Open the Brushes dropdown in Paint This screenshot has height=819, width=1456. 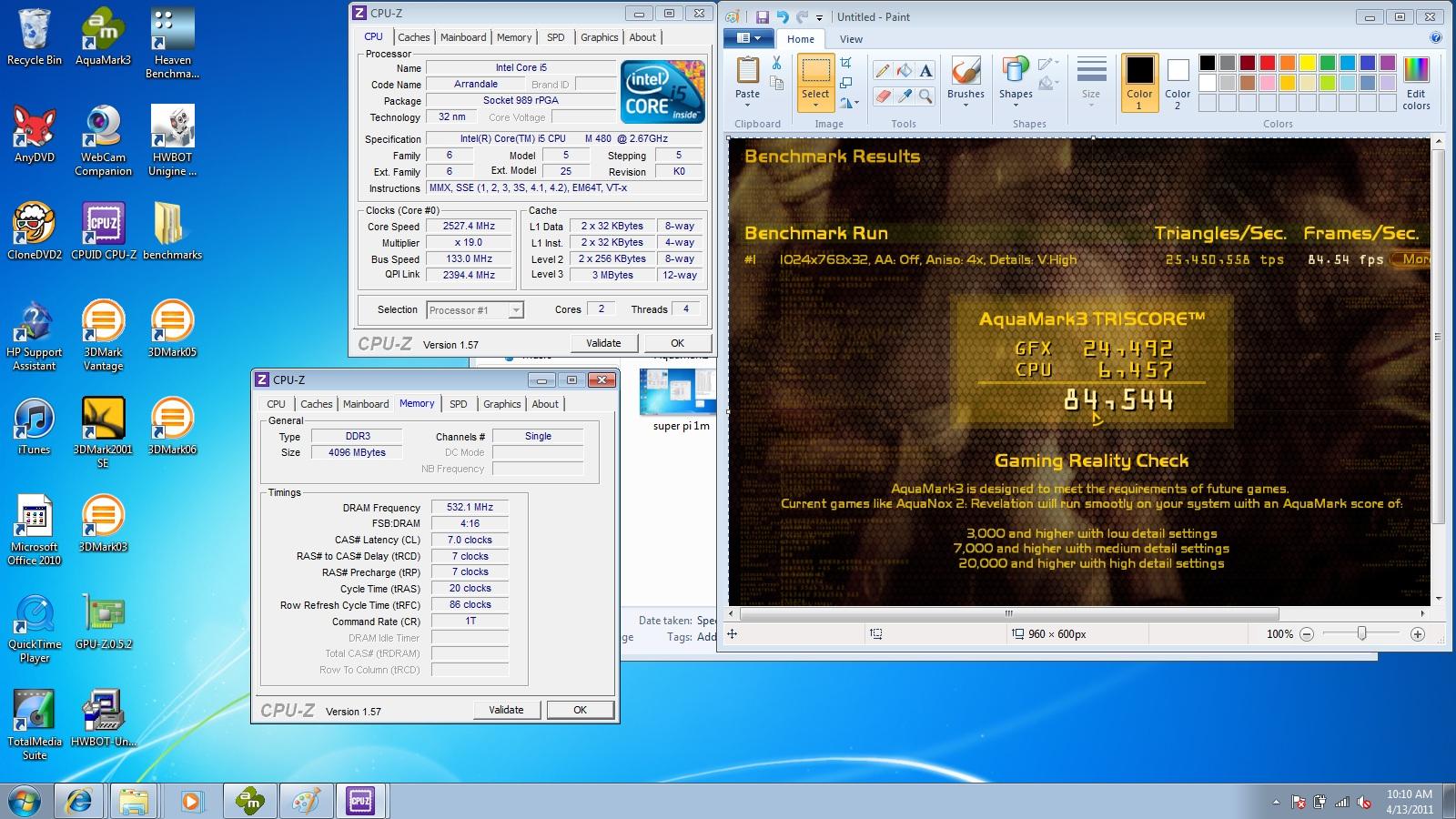pyautogui.click(x=966, y=105)
